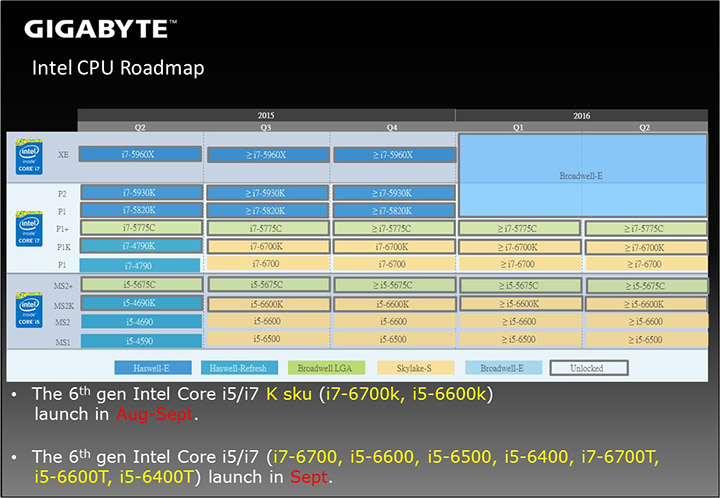The width and height of the screenshot is (720, 498).
Task: Click the P1K row label
Action: coord(64,247)
